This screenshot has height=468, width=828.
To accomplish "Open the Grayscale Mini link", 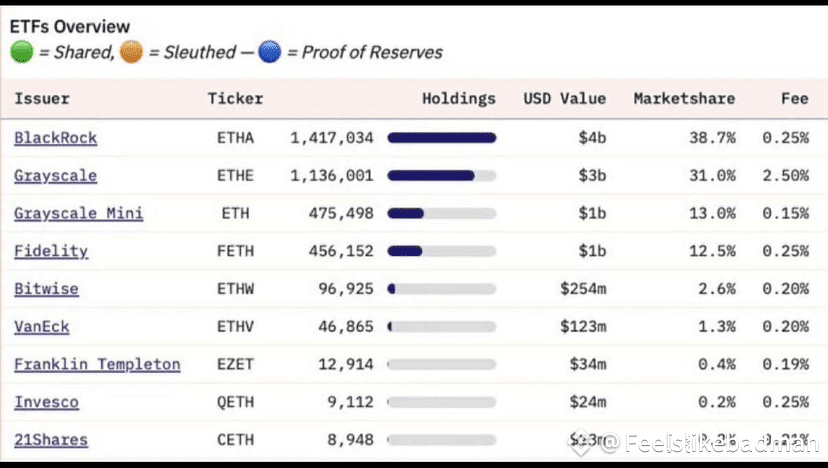I will pos(79,213).
